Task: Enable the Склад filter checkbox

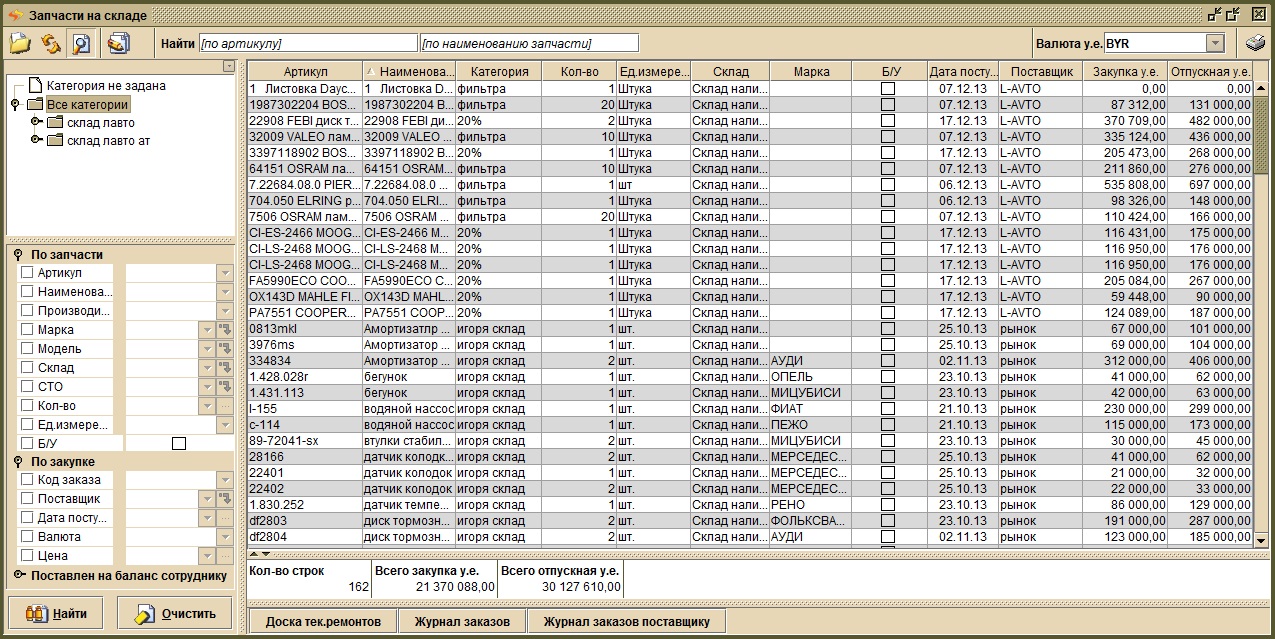Action: click(28, 368)
